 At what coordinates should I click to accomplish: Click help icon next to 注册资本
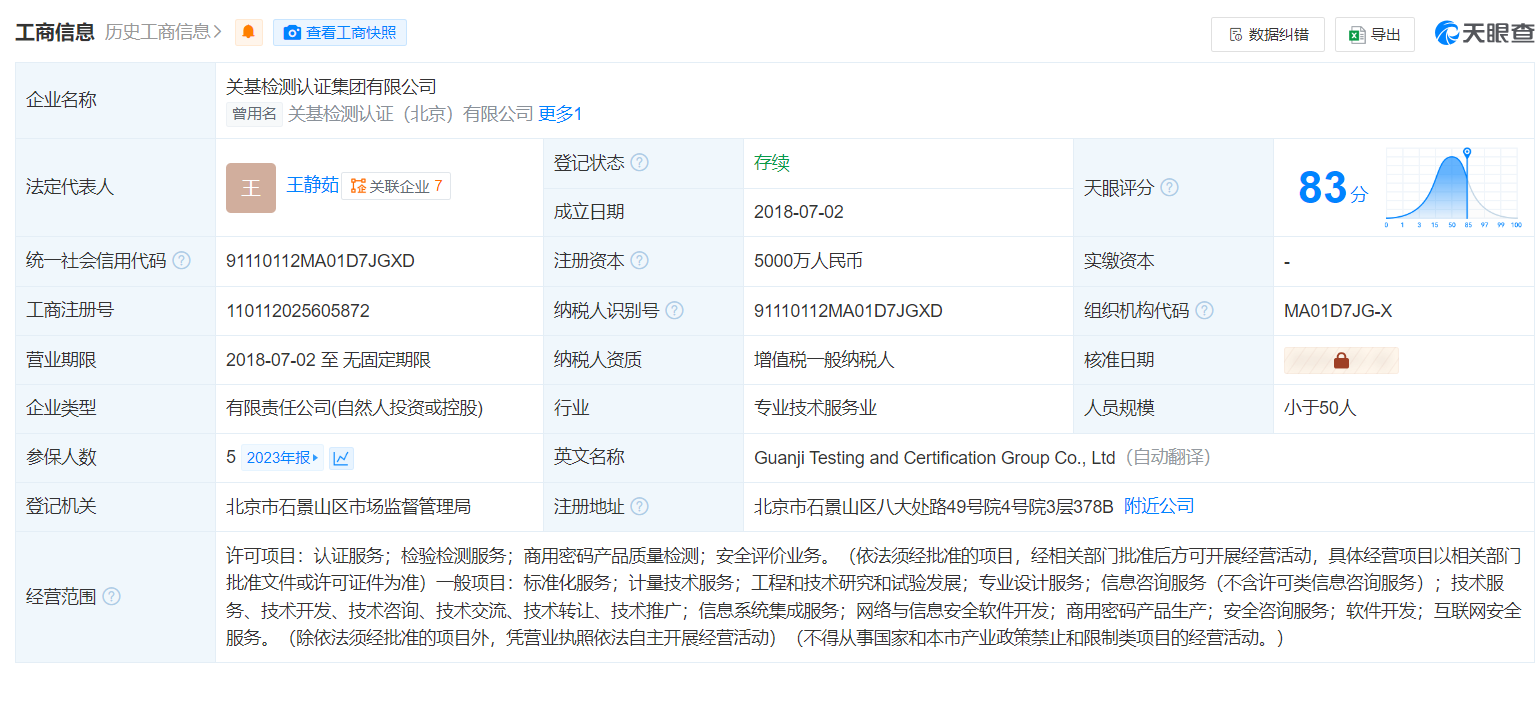639,261
